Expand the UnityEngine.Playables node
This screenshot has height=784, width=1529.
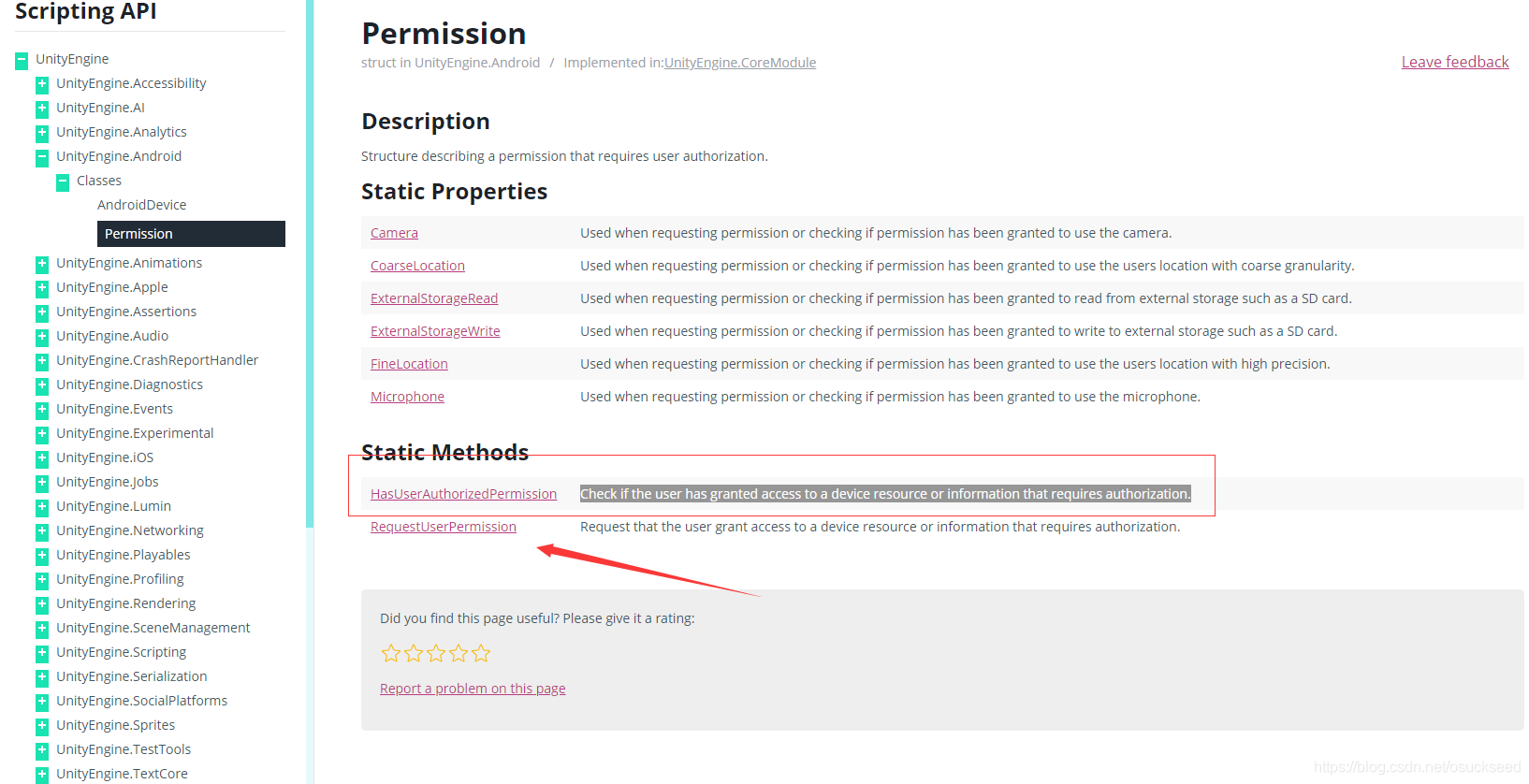(42, 556)
